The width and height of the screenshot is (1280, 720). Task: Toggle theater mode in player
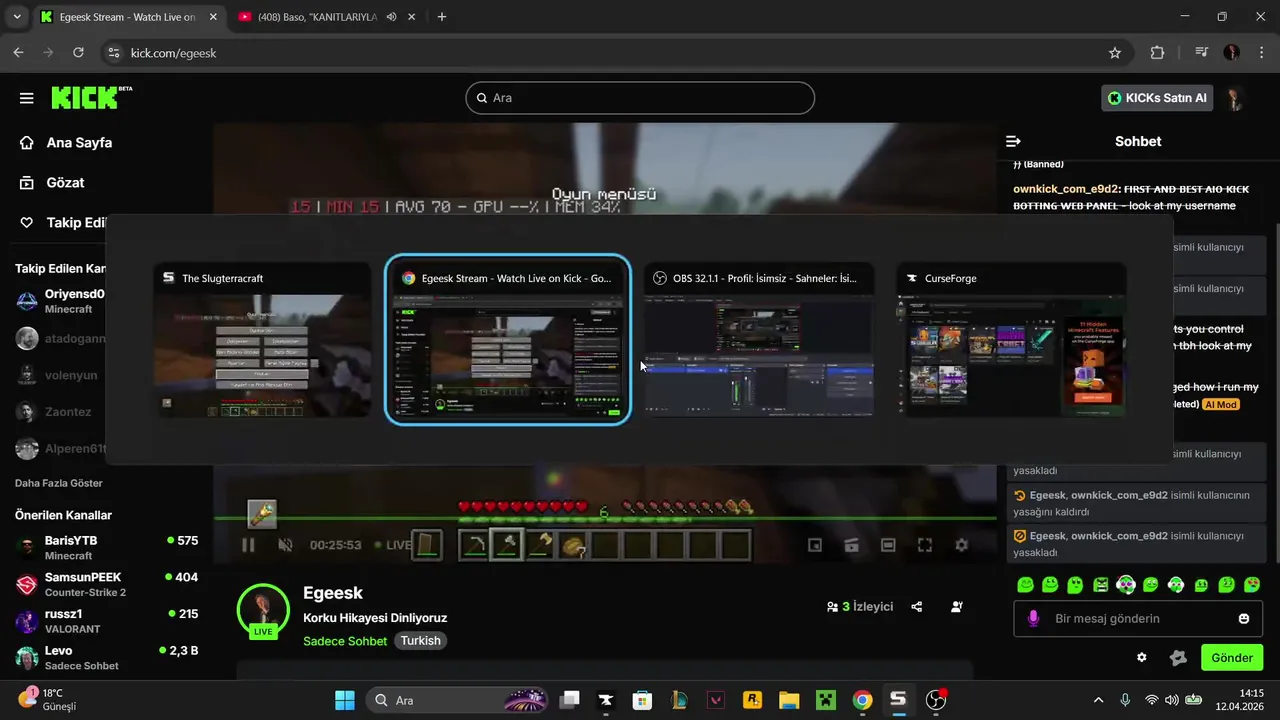coord(888,545)
